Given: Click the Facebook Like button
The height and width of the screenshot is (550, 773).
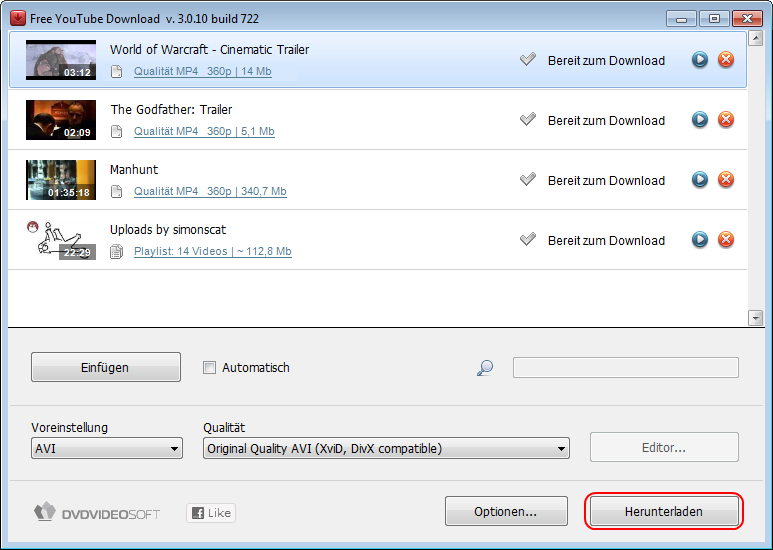Looking at the screenshot, I should click(211, 513).
